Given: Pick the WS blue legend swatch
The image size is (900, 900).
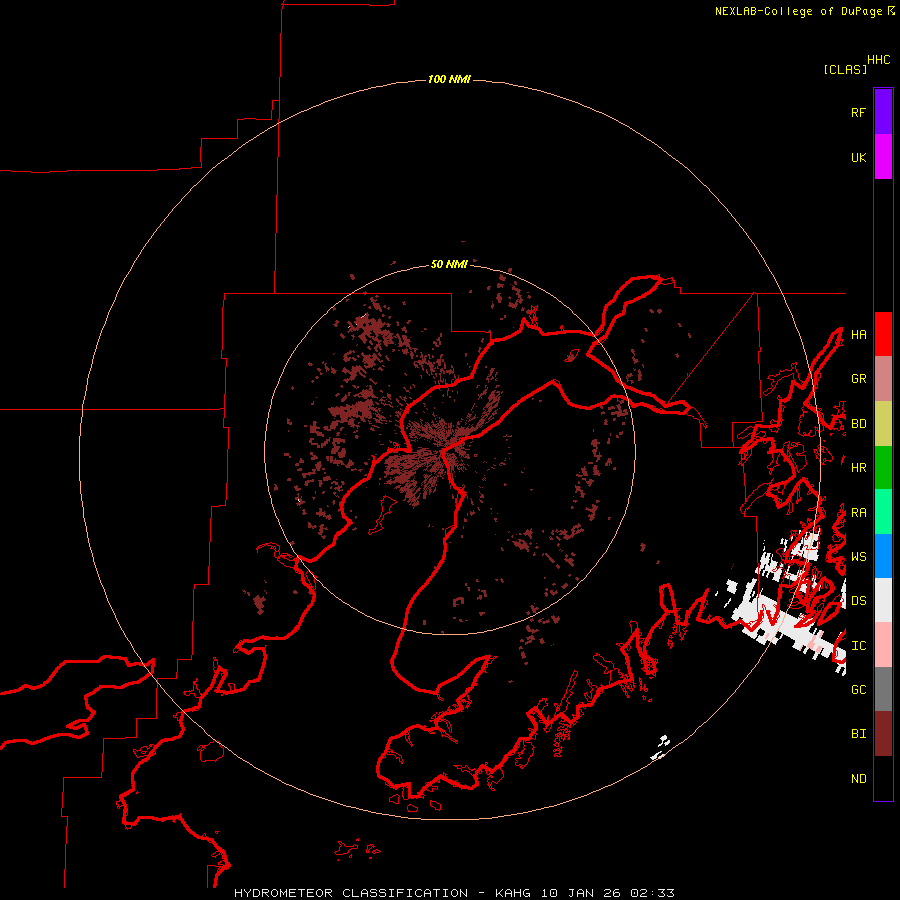Looking at the screenshot, I should 883,556.
